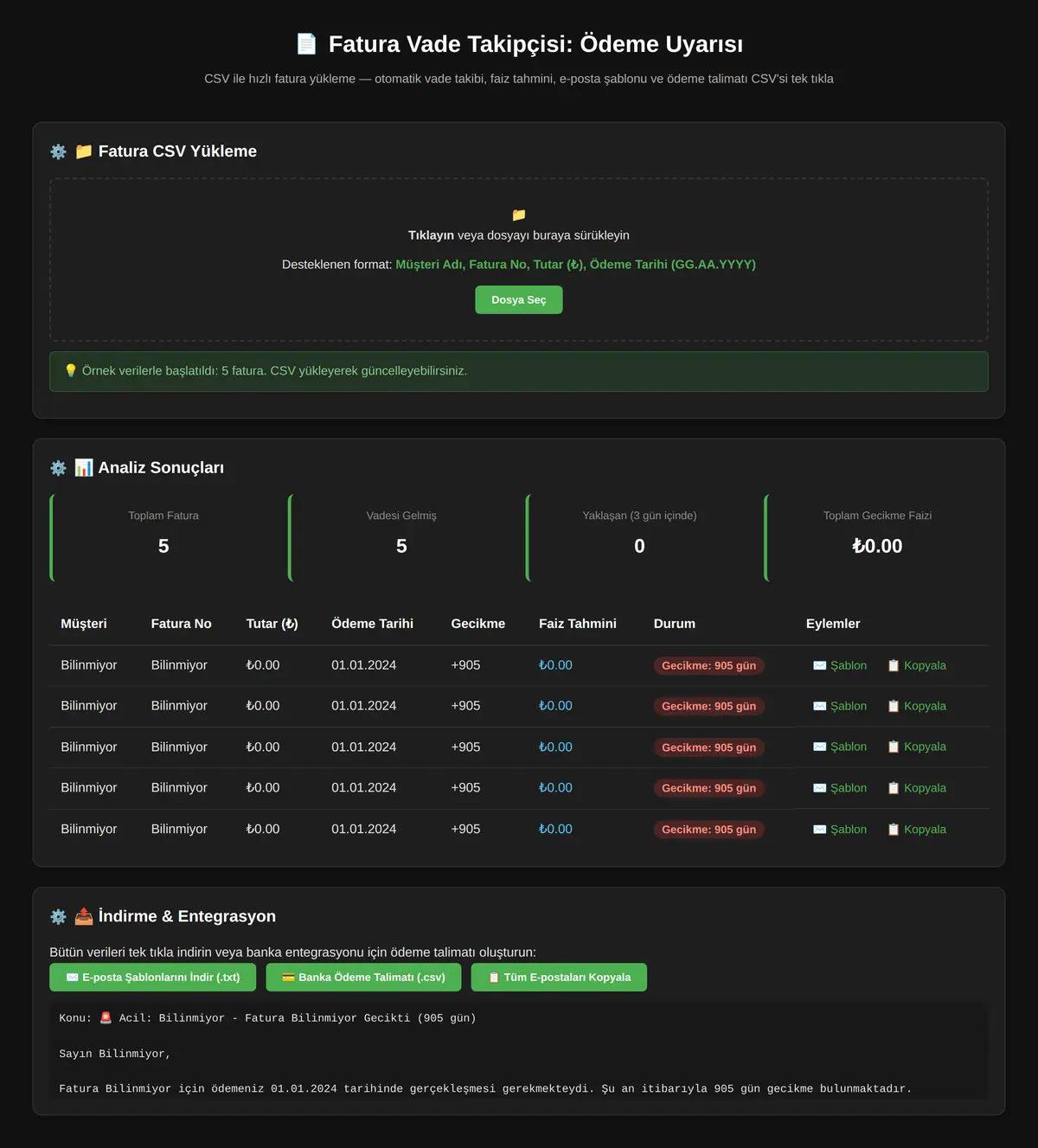Click the Tutar (₺) column header
Viewport: 1038px width, 1148px height.
click(x=272, y=624)
